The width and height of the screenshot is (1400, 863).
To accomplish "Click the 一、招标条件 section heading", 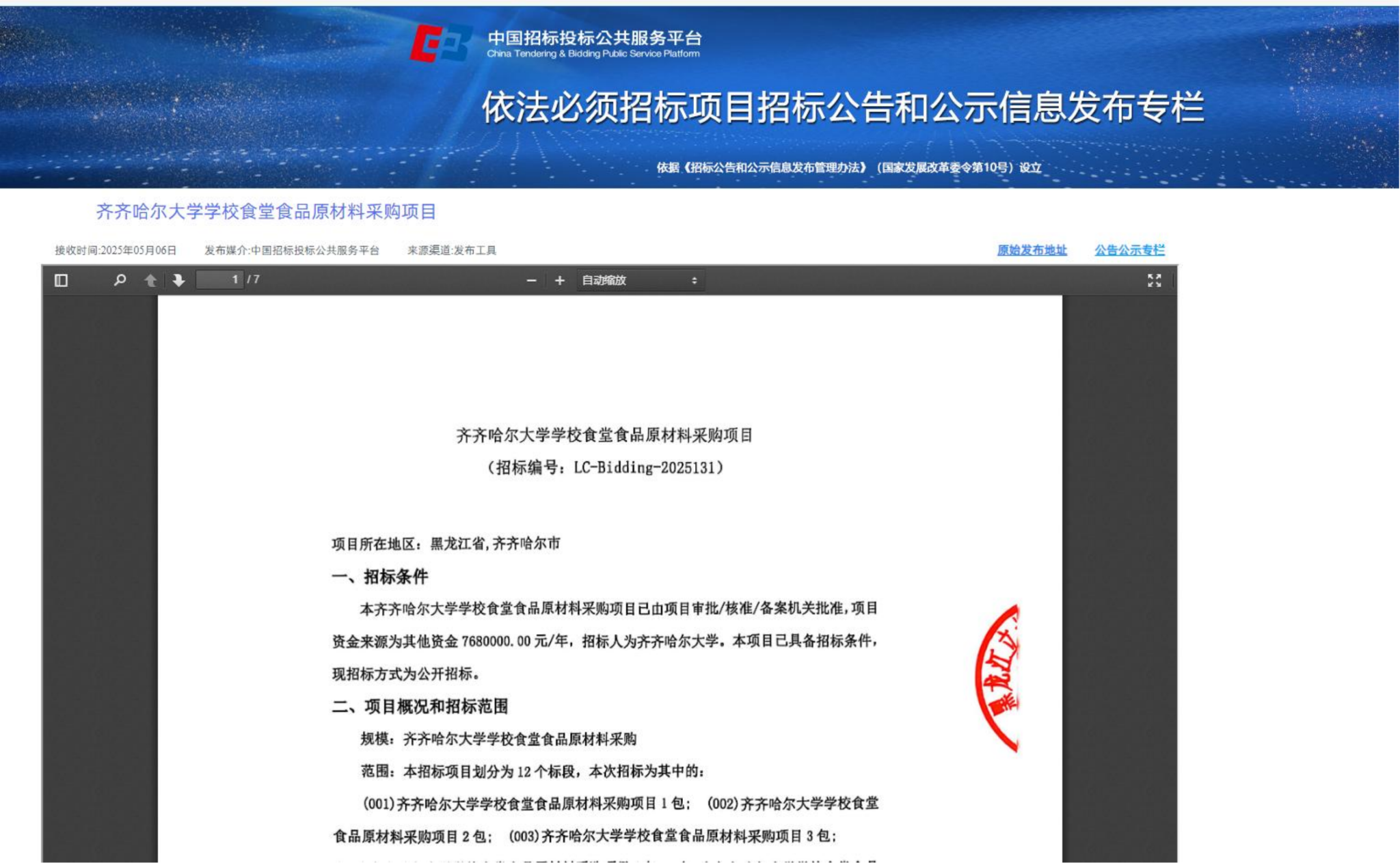I will pos(380,577).
